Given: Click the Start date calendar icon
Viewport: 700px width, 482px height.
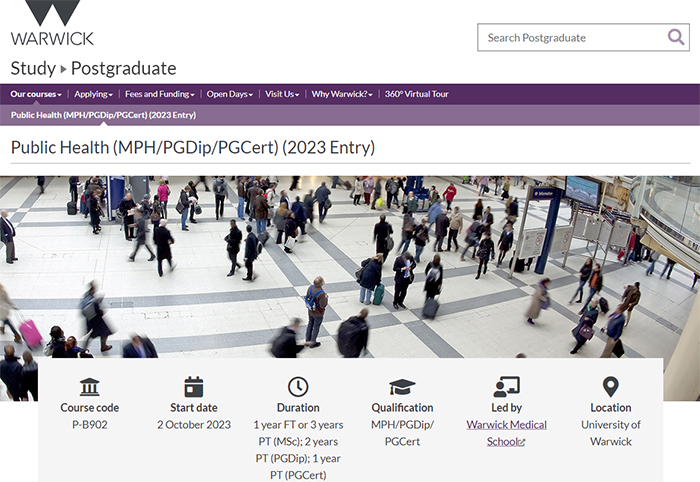Looking at the screenshot, I should (x=194, y=387).
